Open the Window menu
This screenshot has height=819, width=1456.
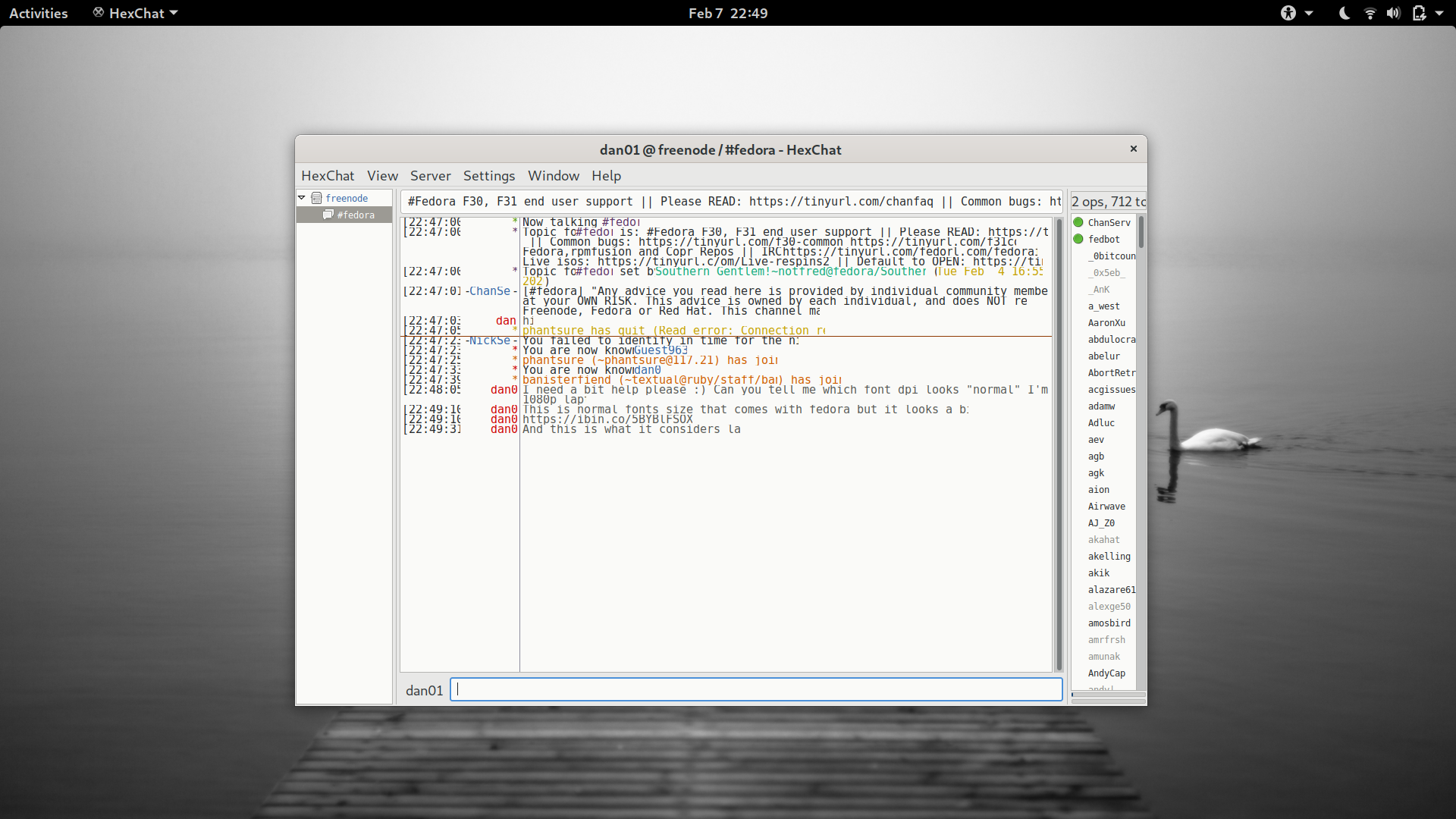(x=554, y=176)
